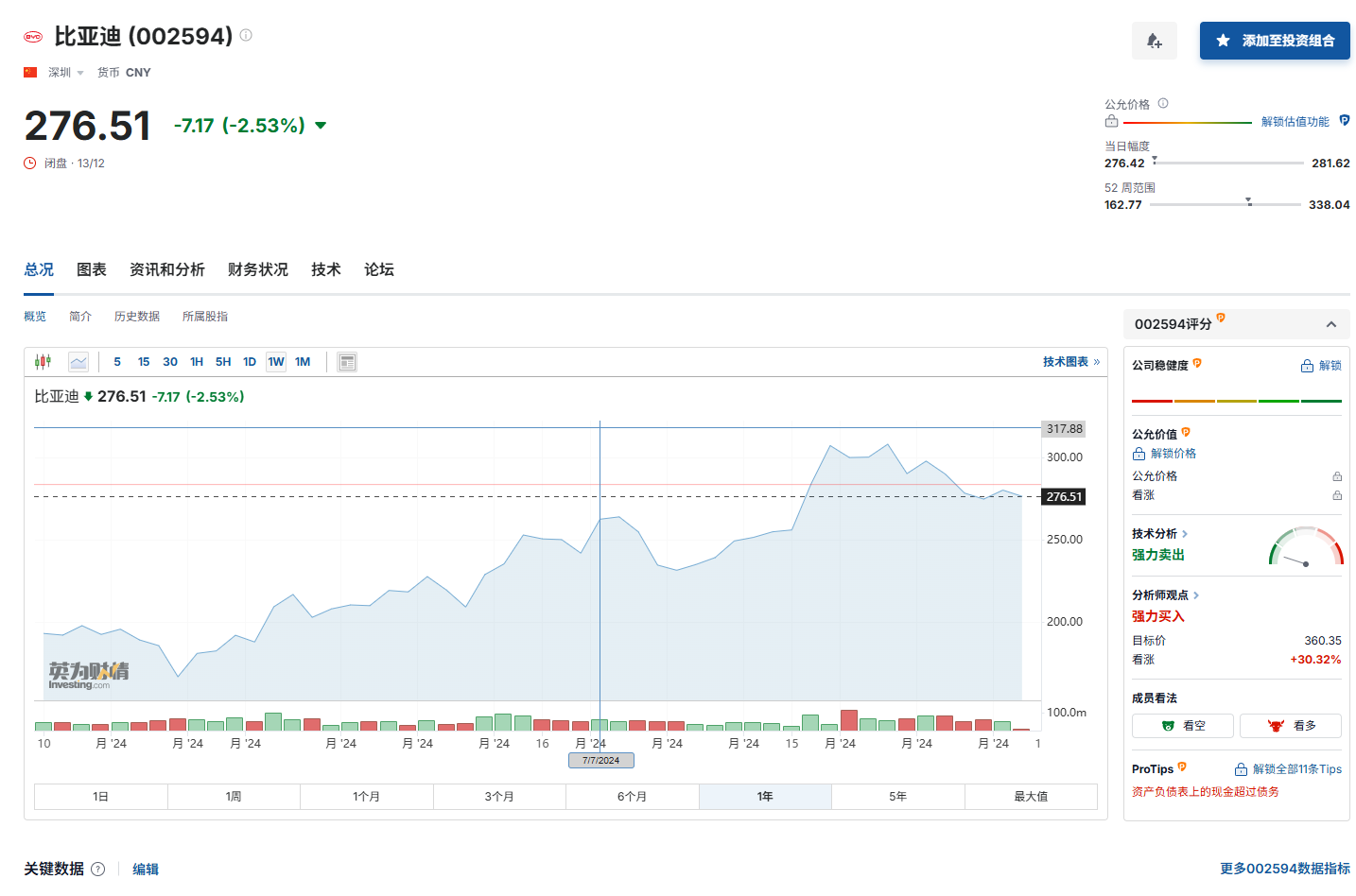Click 解锁价格 link
Viewport: 1356px width, 896px height.
point(1164,454)
